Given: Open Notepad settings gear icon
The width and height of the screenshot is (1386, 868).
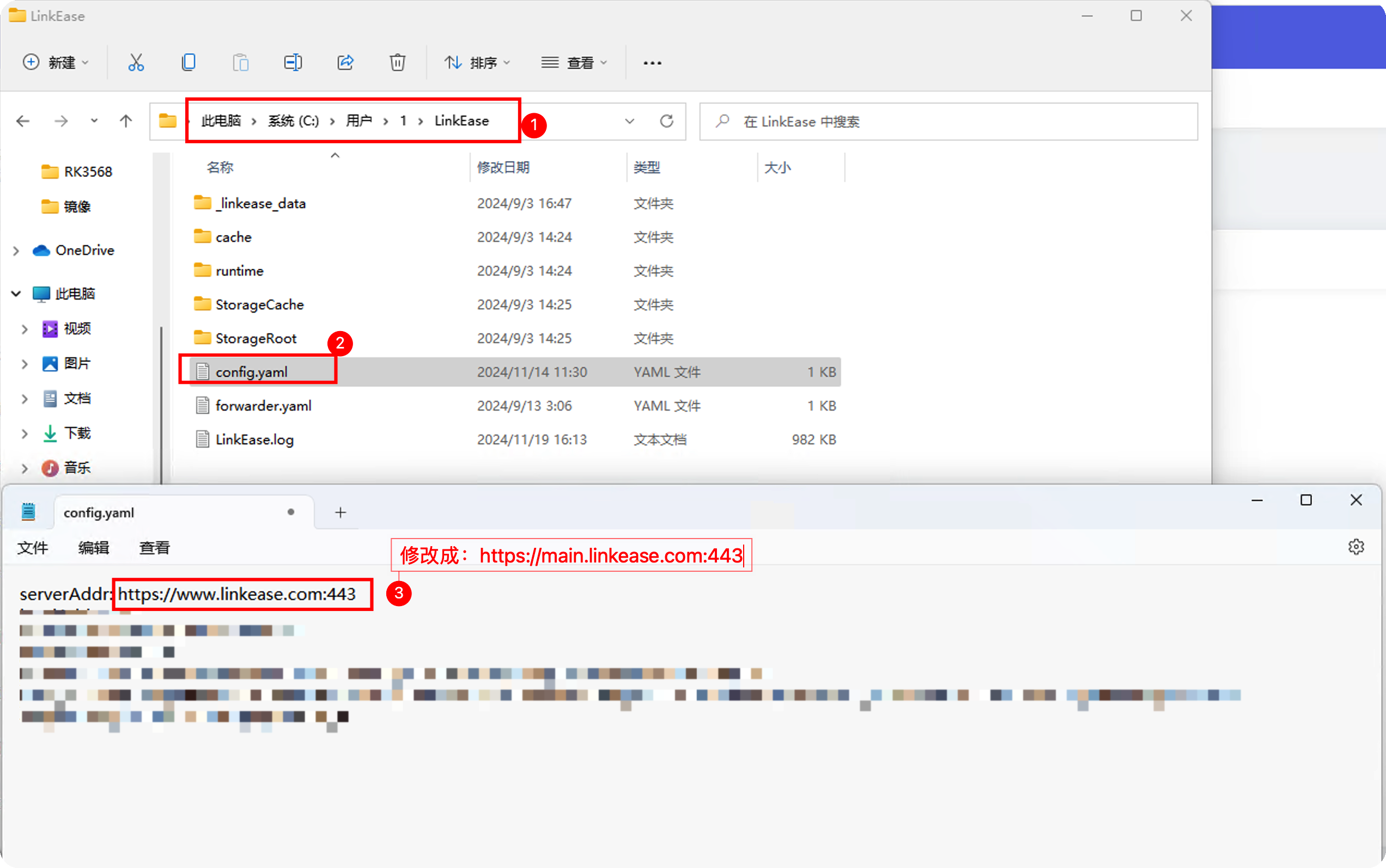Looking at the screenshot, I should tap(1355, 547).
